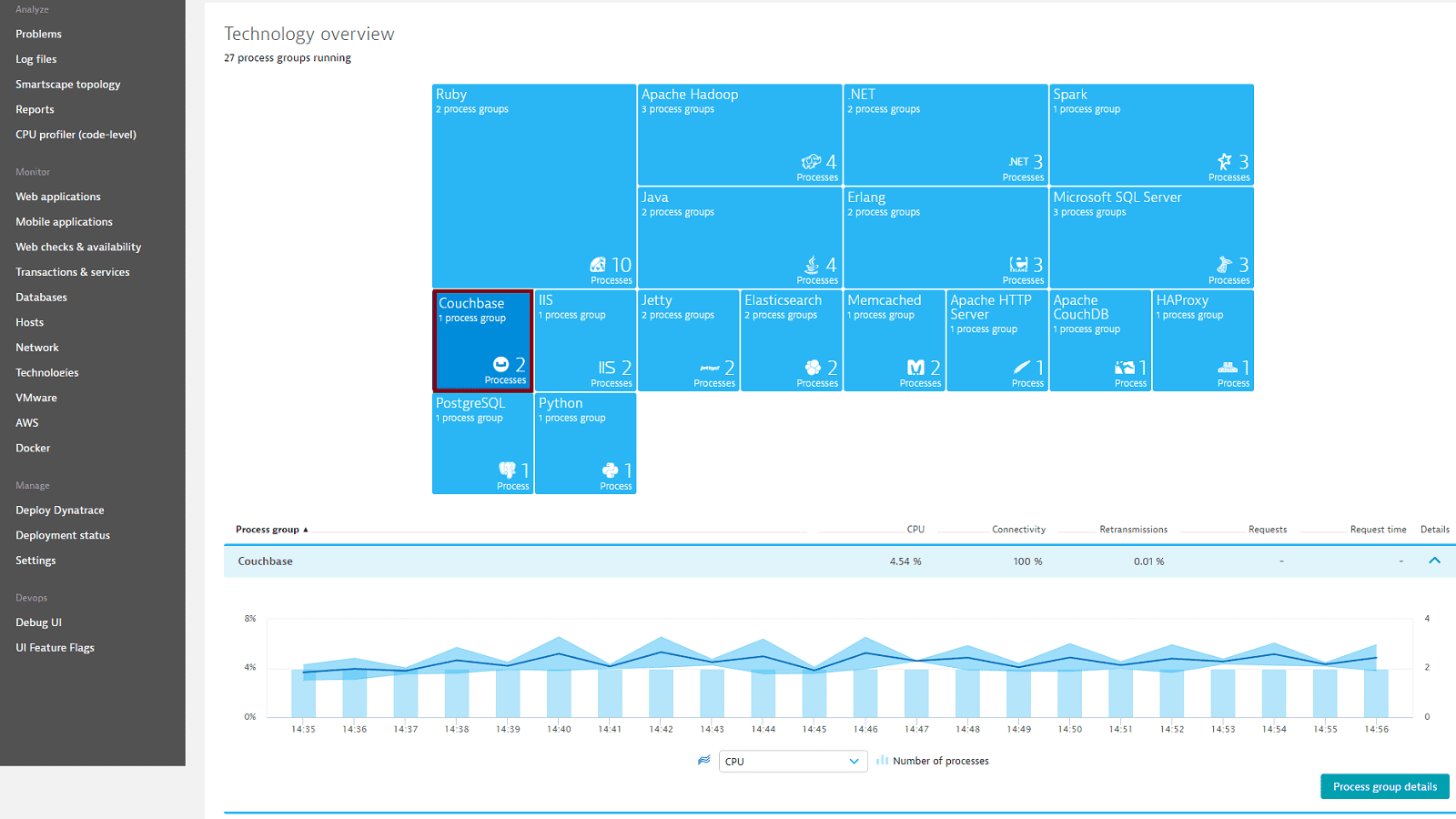Go to VMware page
The height and width of the screenshot is (819, 1456).
[x=35, y=398]
